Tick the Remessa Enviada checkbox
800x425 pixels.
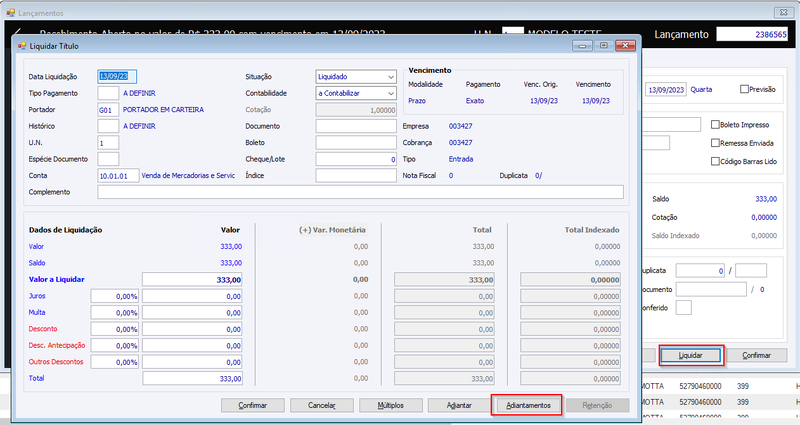coord(715,143)
